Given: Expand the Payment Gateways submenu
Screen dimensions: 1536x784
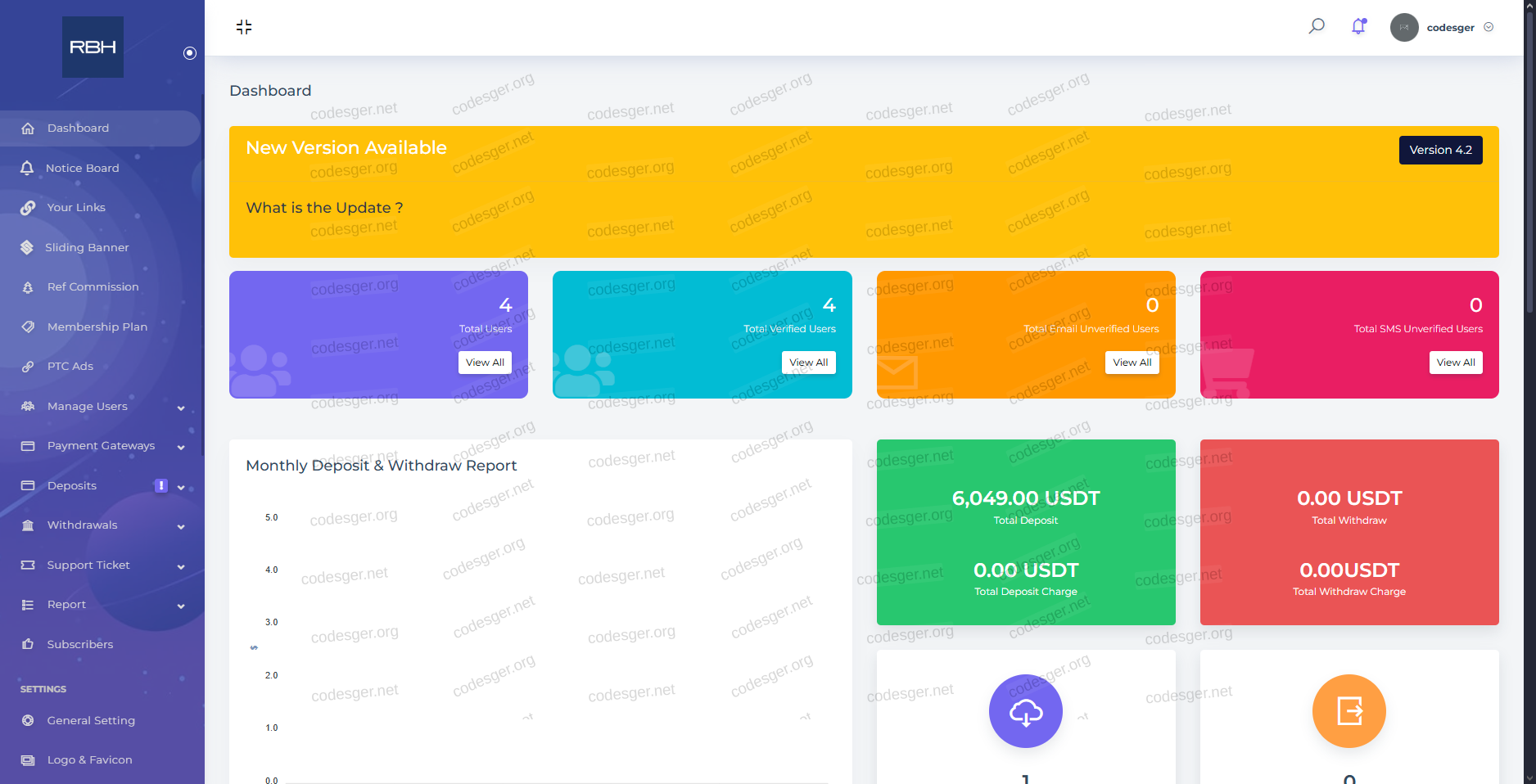Looking at the screenshot, I should point(181,447).
